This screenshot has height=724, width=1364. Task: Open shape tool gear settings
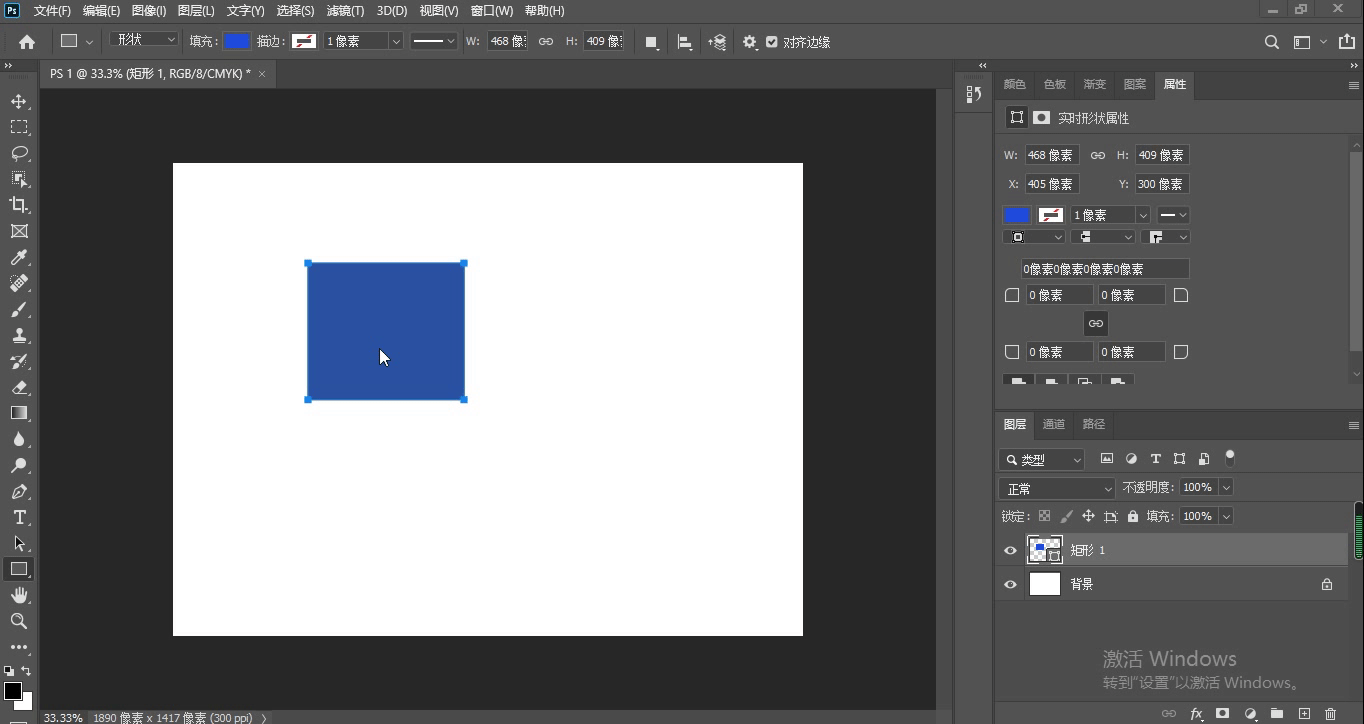pyautogui.click(x=750, y=42)
